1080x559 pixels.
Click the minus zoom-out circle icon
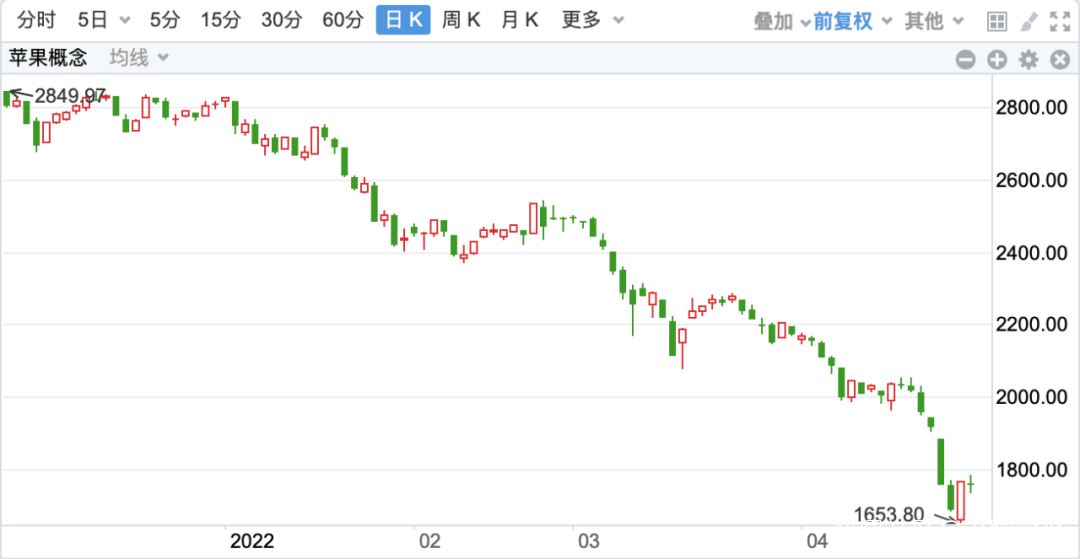[x=965, y=60]
